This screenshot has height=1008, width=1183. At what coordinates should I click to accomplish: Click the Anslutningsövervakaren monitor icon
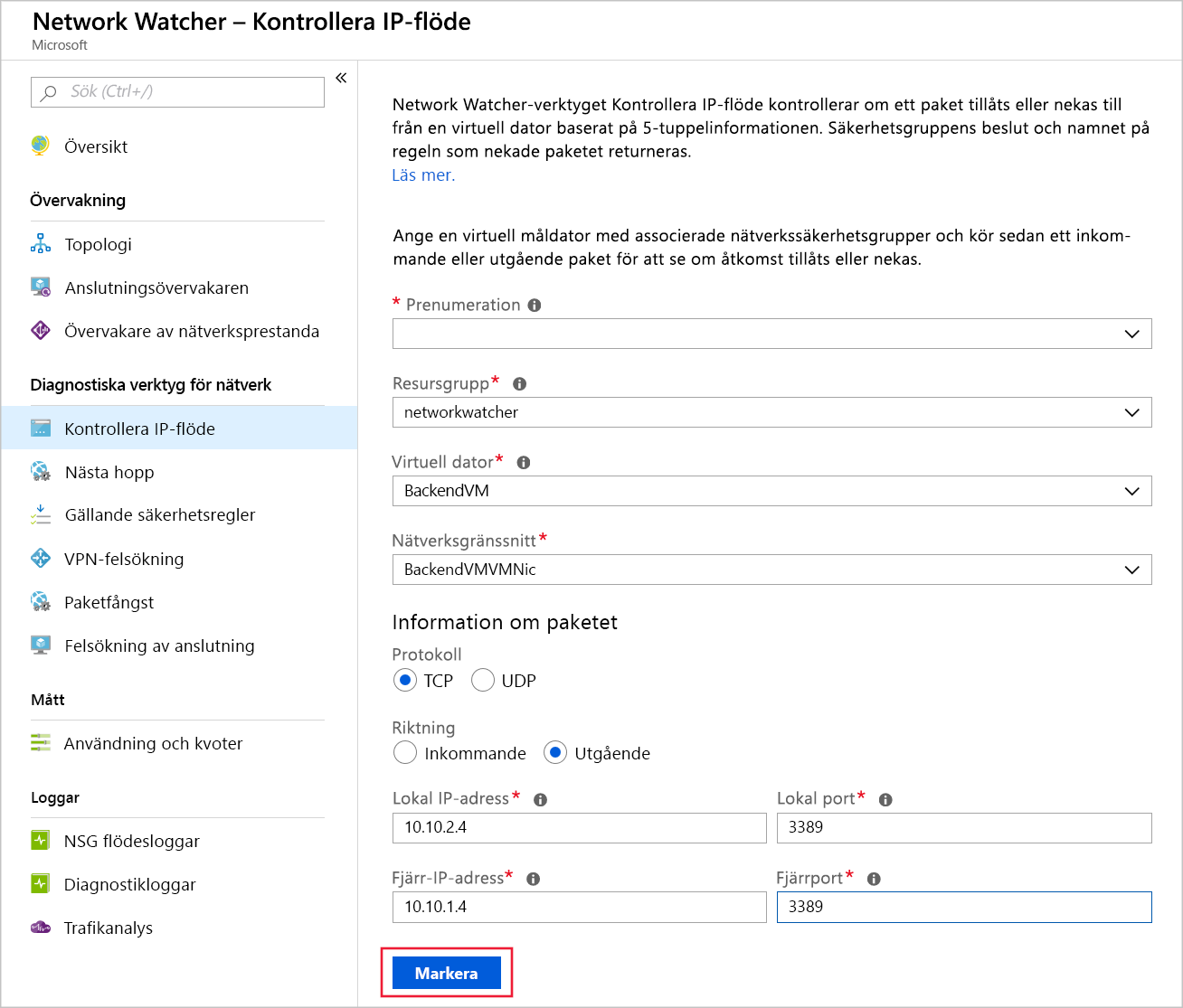(x=41, y=287)
